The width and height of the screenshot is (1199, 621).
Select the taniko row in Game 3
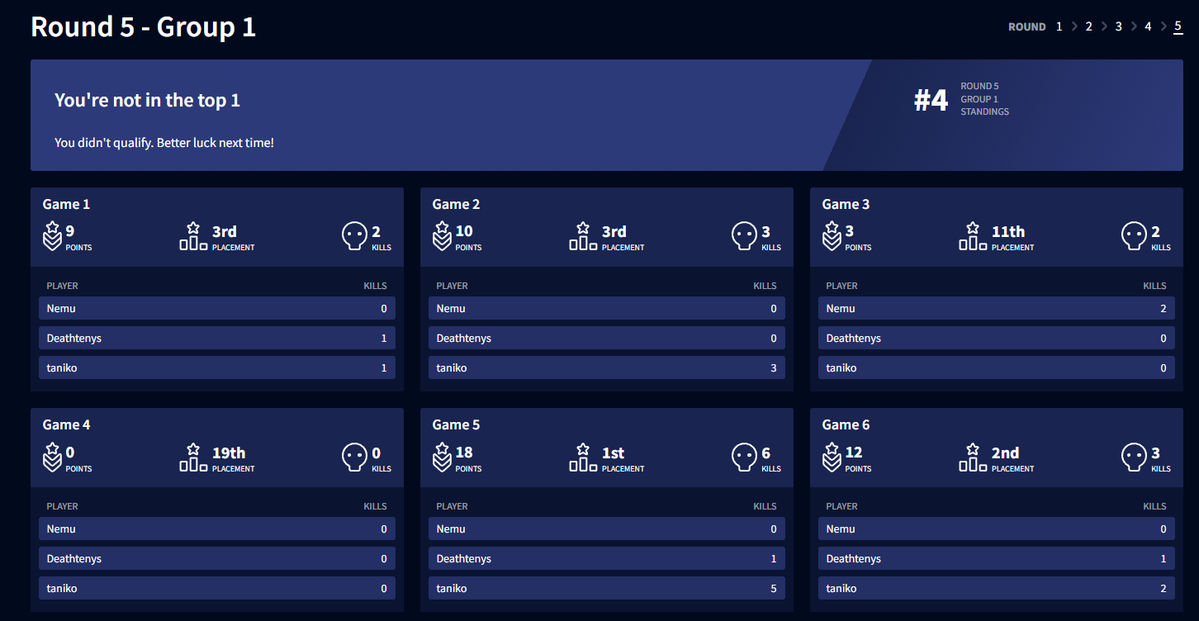tap(996, 368)
